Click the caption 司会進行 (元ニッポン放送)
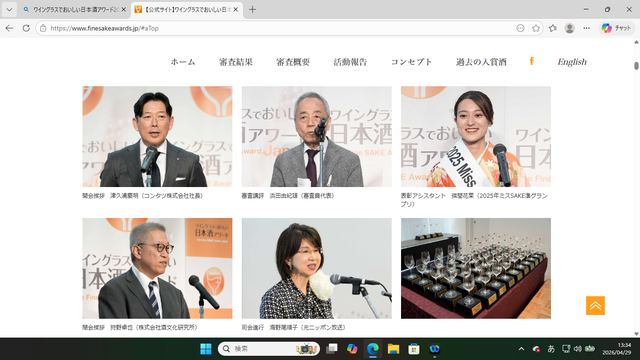 (293, 327)
